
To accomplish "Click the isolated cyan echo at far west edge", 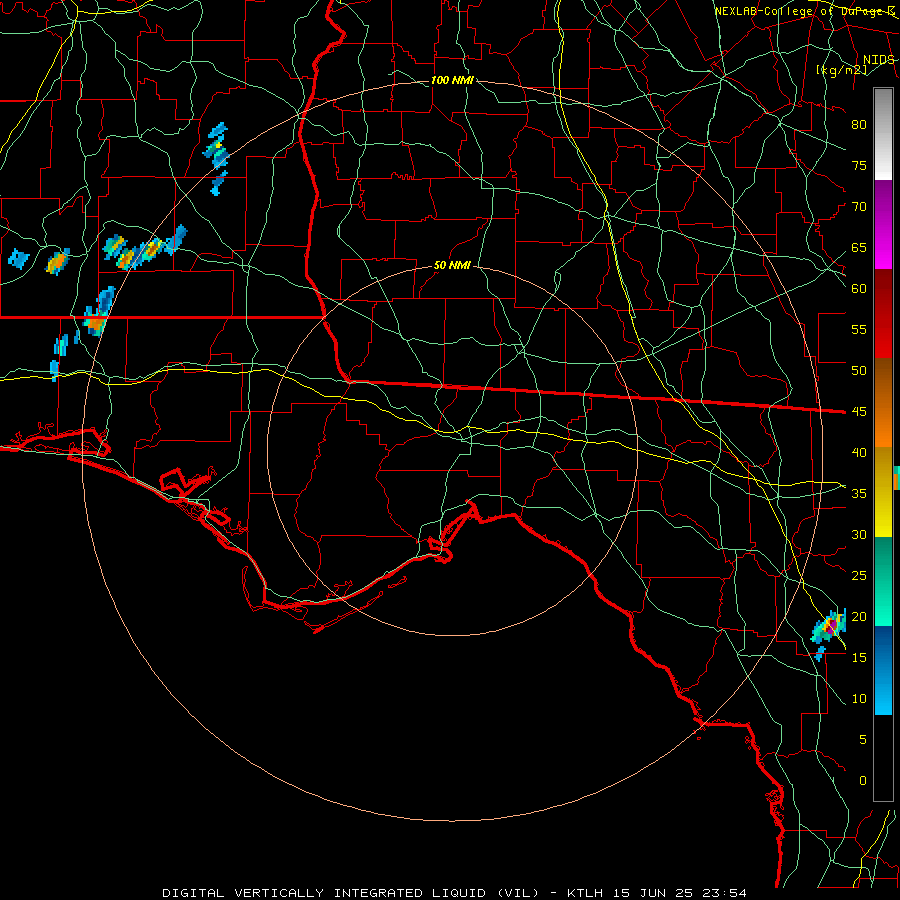I will [18, 258].
